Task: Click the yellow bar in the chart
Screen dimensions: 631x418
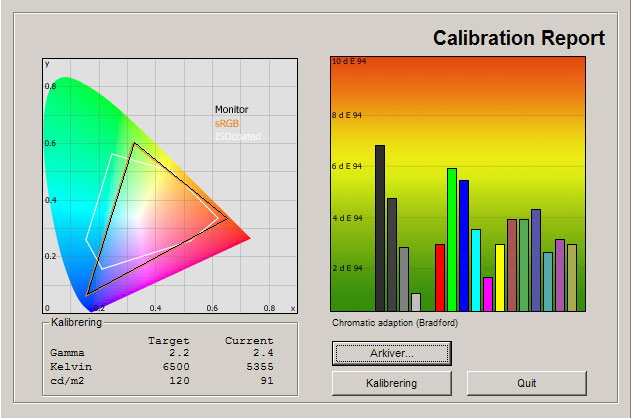Action: pos(500,277)
